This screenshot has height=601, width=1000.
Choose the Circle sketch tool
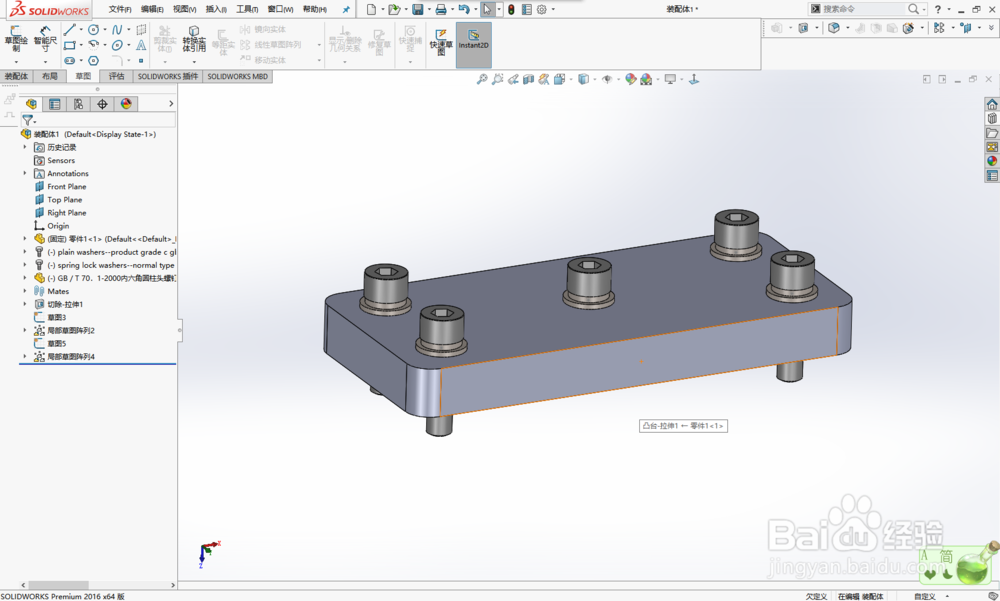94,30
